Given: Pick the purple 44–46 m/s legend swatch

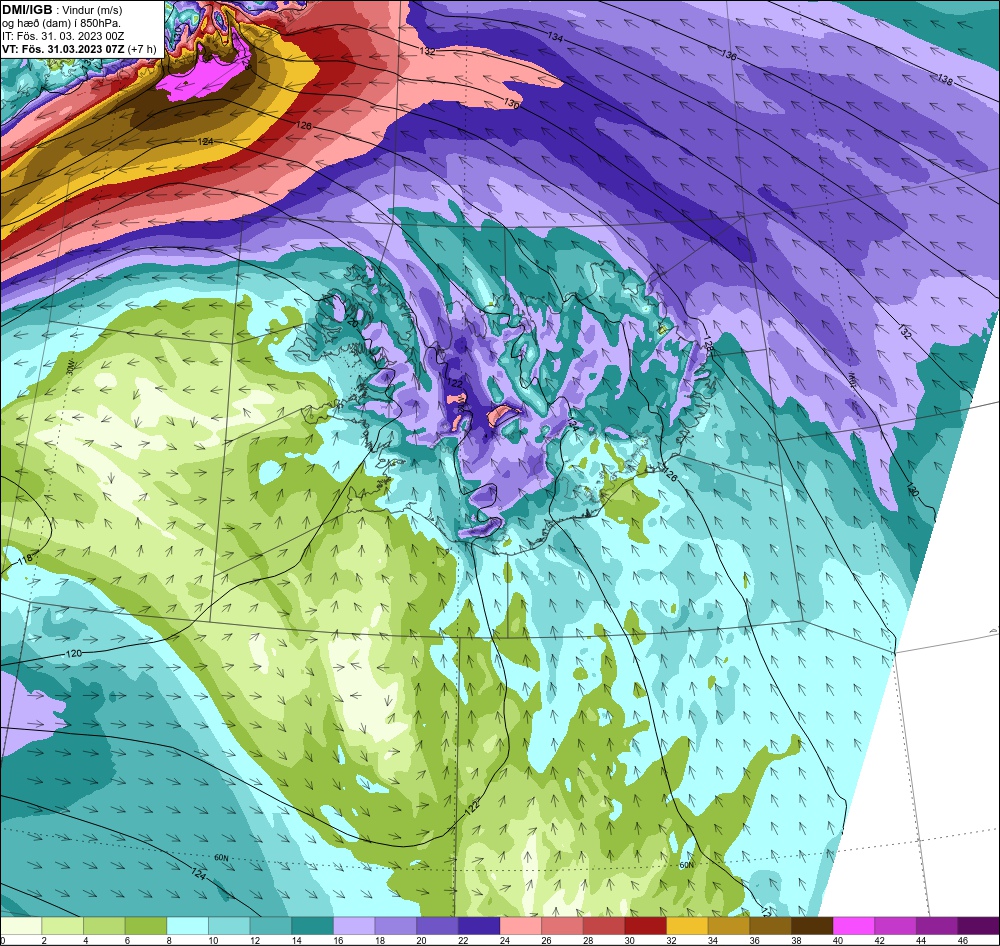Looking at the screenshot, I should click(938, 926).
